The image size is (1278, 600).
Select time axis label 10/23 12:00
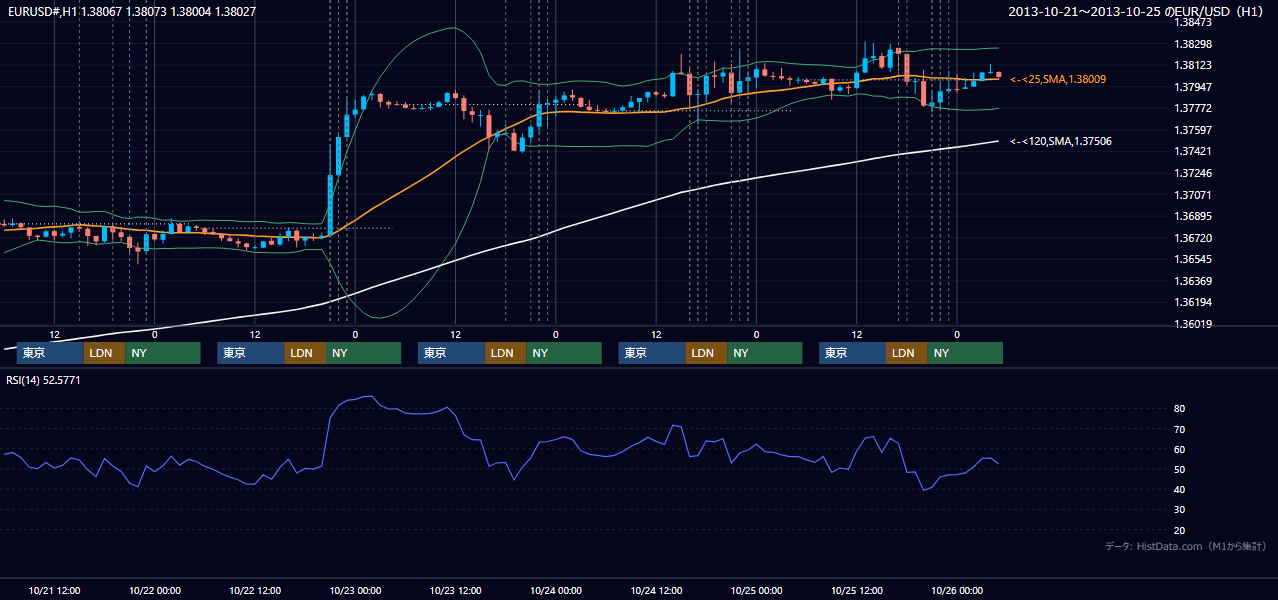[x=455, y=590]
